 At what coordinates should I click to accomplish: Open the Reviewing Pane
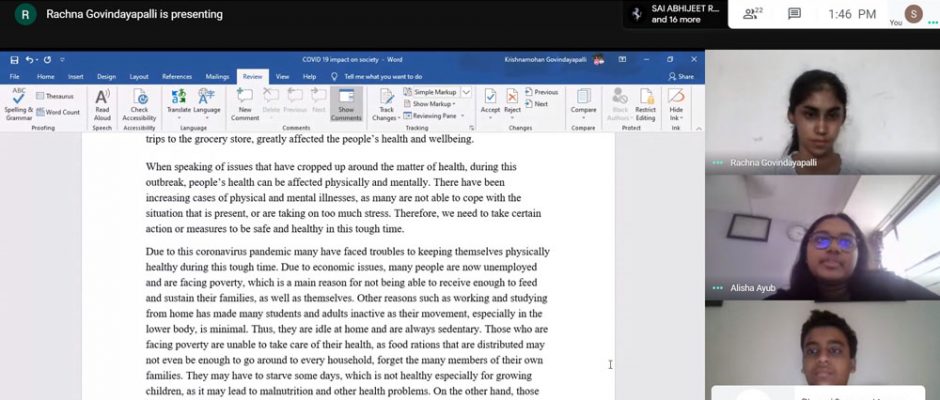point(430,116)
